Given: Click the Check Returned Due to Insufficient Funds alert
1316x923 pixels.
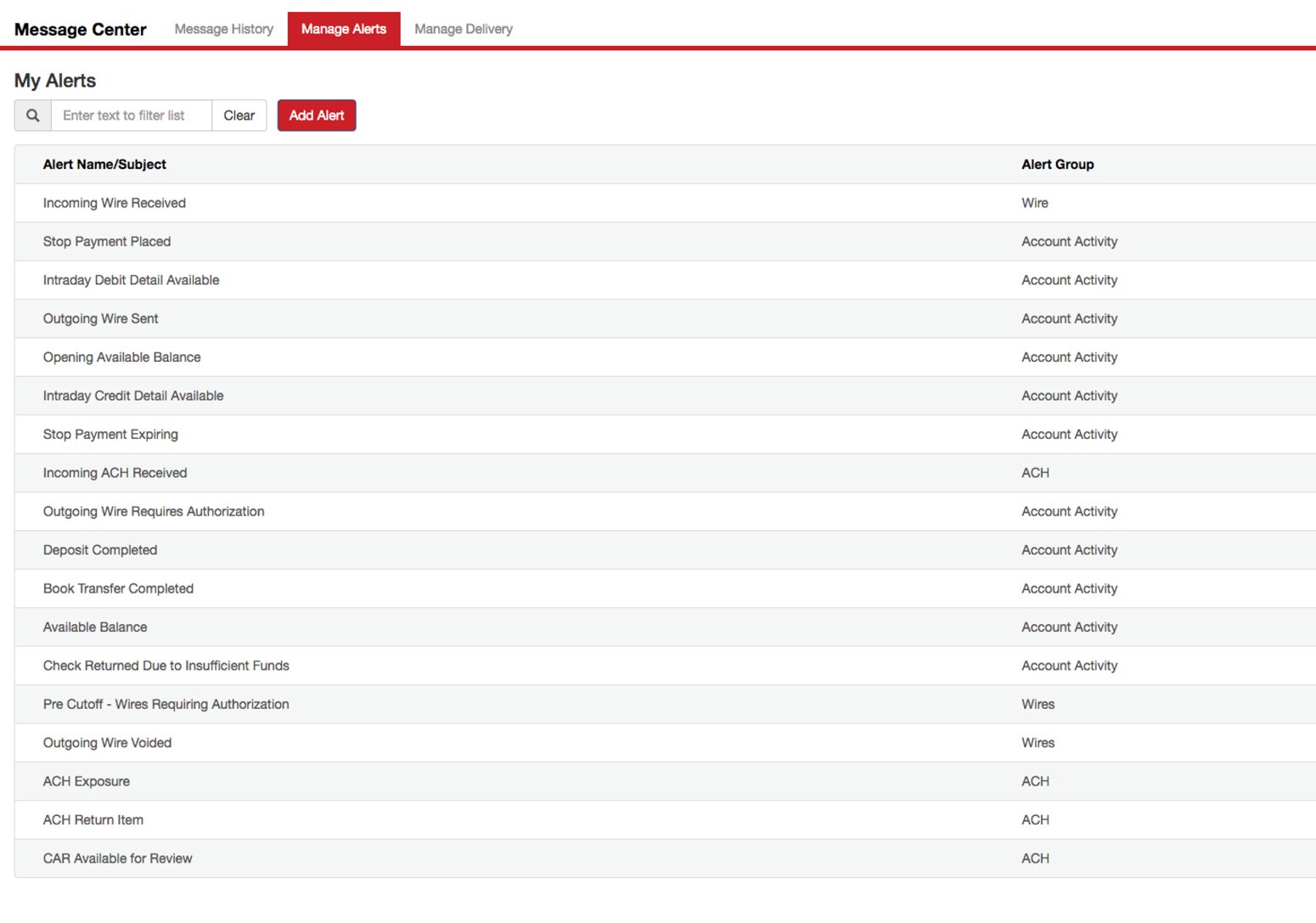Looking at the screenshot, I should (166, 666).
